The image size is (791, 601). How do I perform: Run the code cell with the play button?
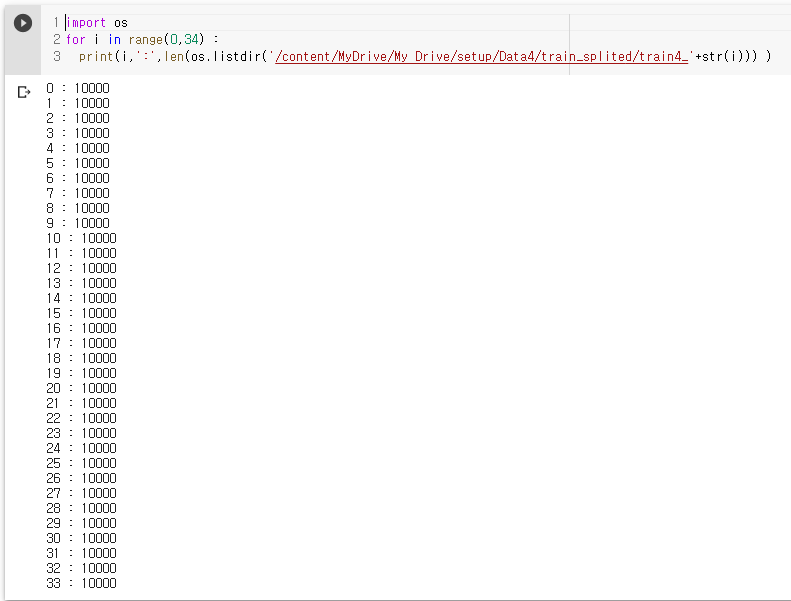tap(23, 23)
